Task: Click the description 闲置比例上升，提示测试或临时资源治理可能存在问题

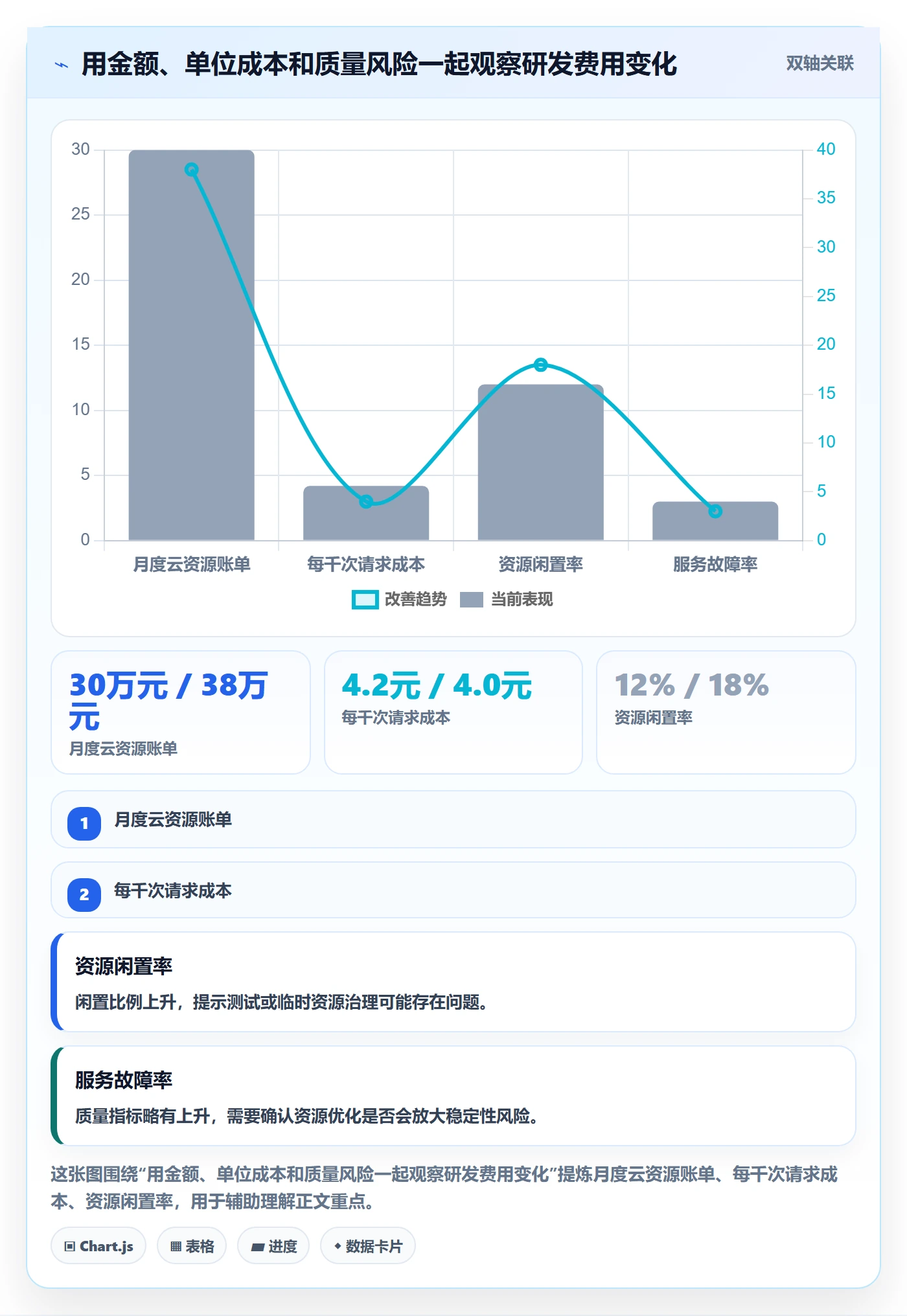Action: tap(281, 1003)
